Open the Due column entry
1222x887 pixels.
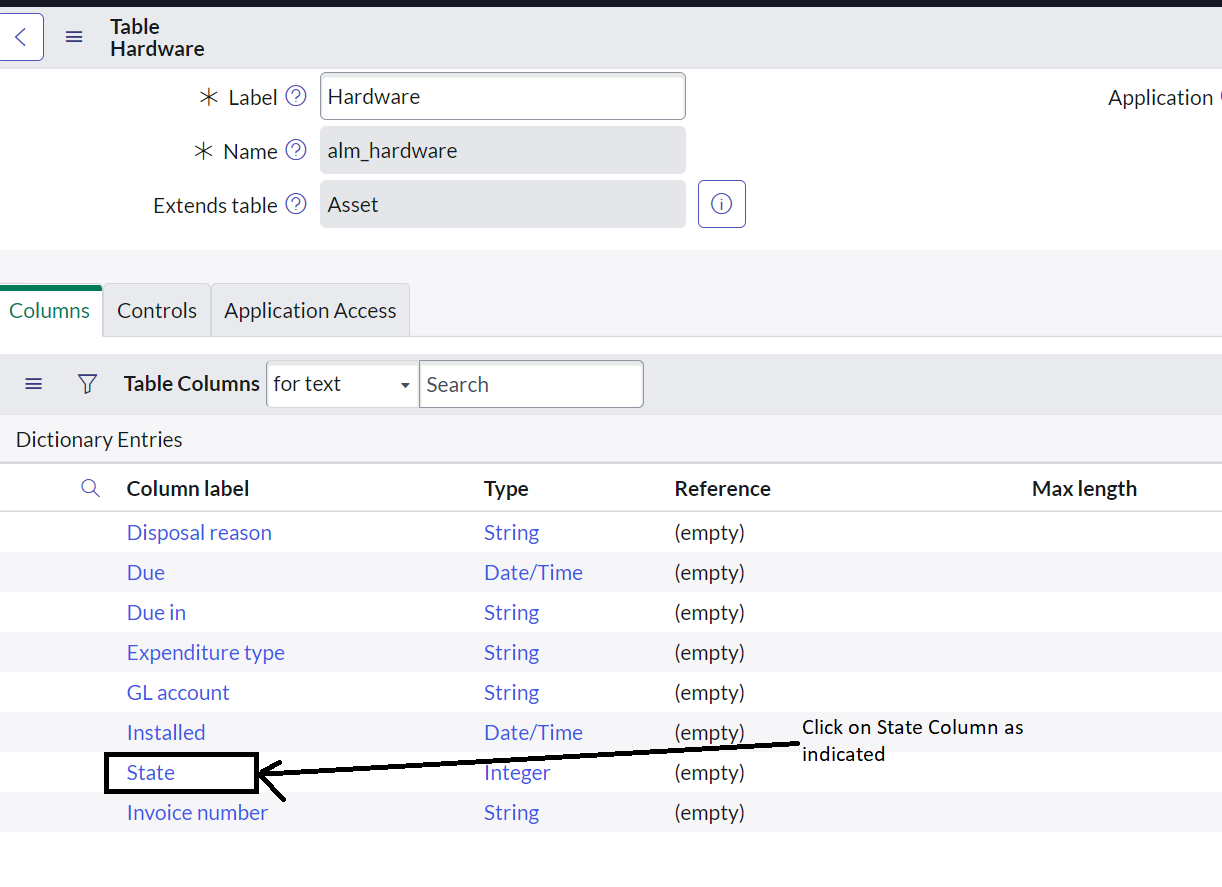pos(146,573)
